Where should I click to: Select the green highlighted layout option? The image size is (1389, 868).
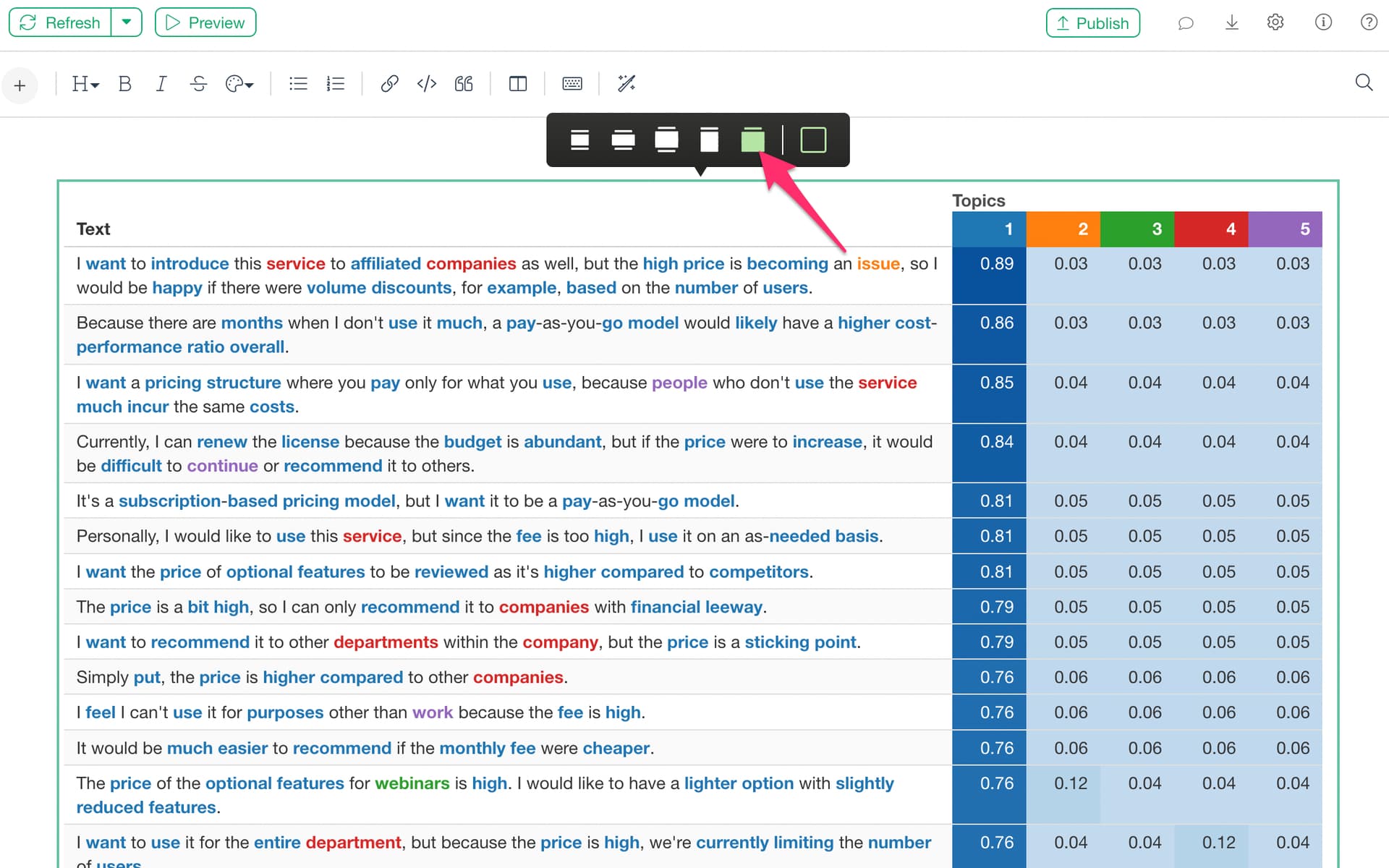click(753, 140)
